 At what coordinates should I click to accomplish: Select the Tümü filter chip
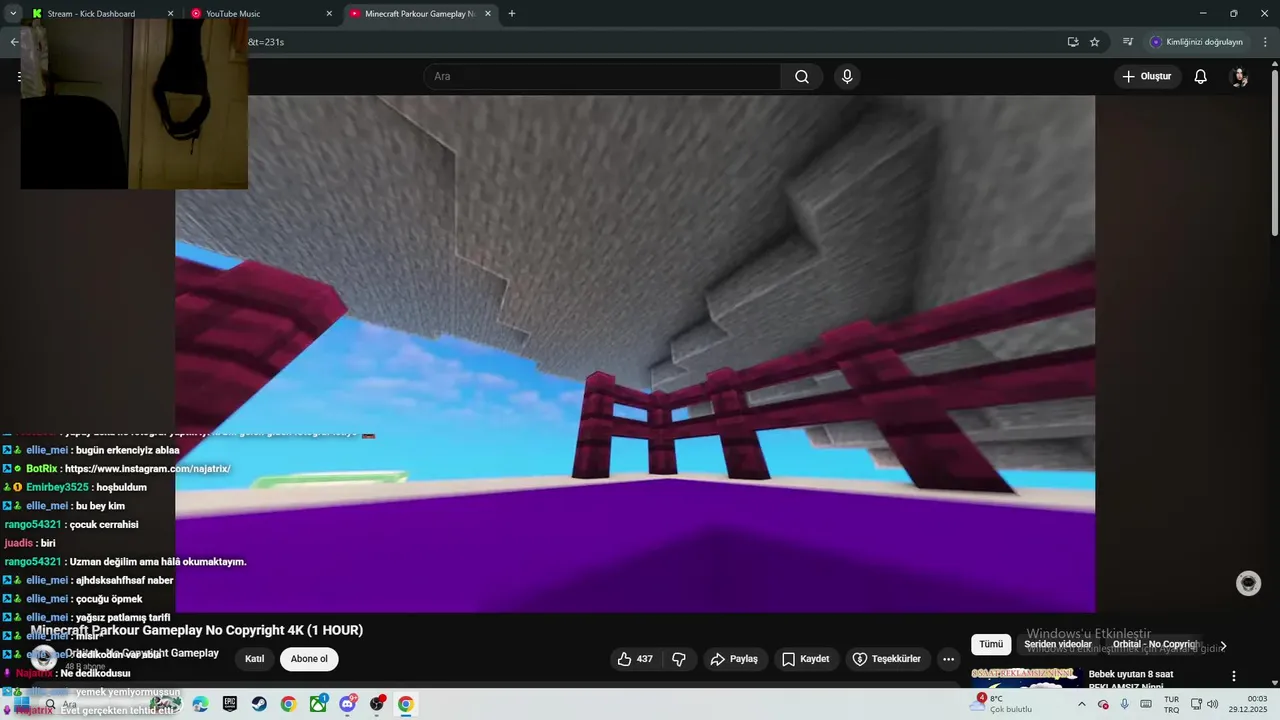(991, 645)
